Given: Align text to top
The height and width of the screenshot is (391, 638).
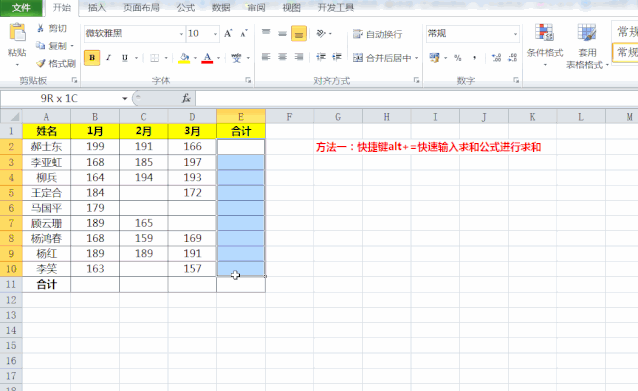Looking at the screenshot, I should tap(266, 33).
